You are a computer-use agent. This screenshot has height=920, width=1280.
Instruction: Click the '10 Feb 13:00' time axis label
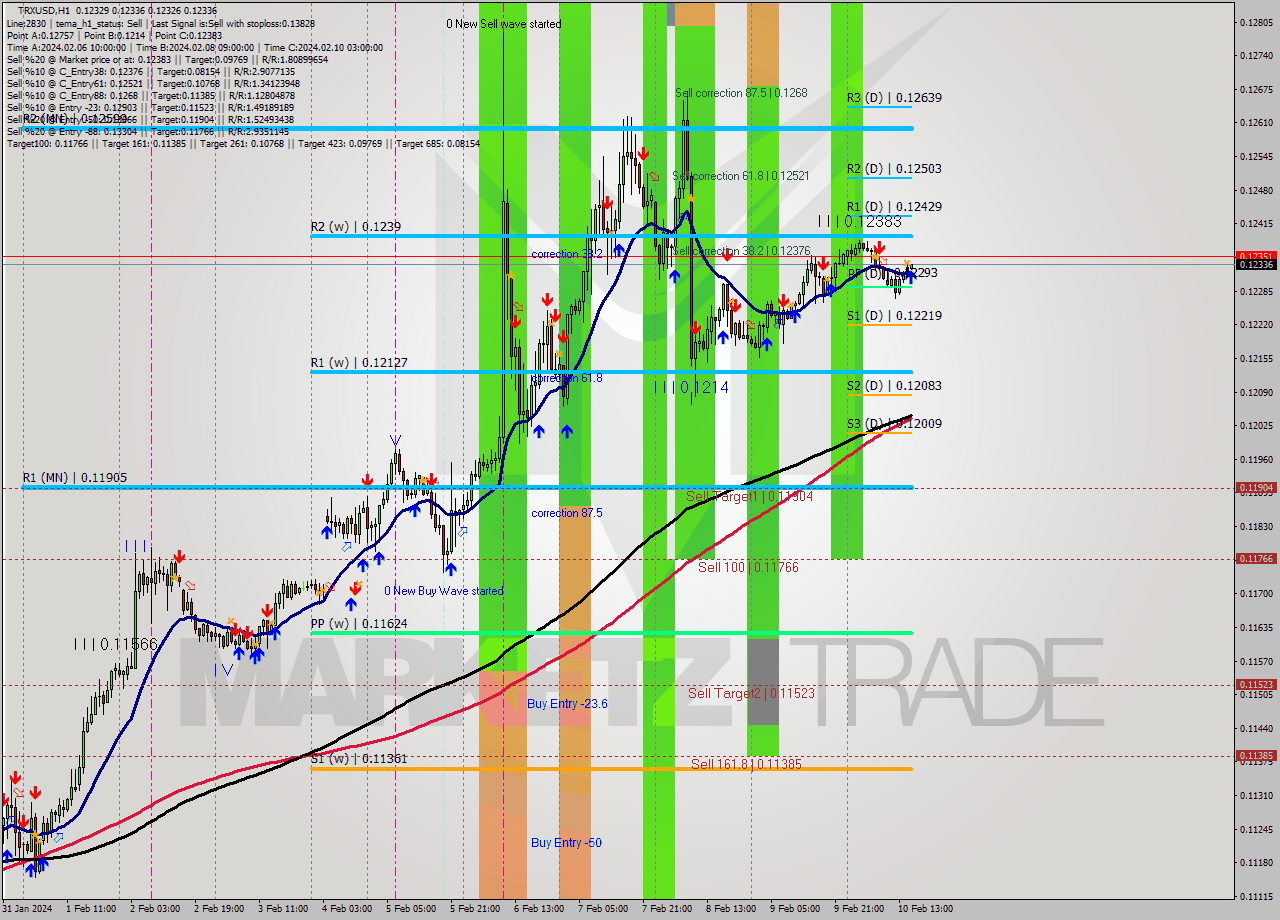925,909
